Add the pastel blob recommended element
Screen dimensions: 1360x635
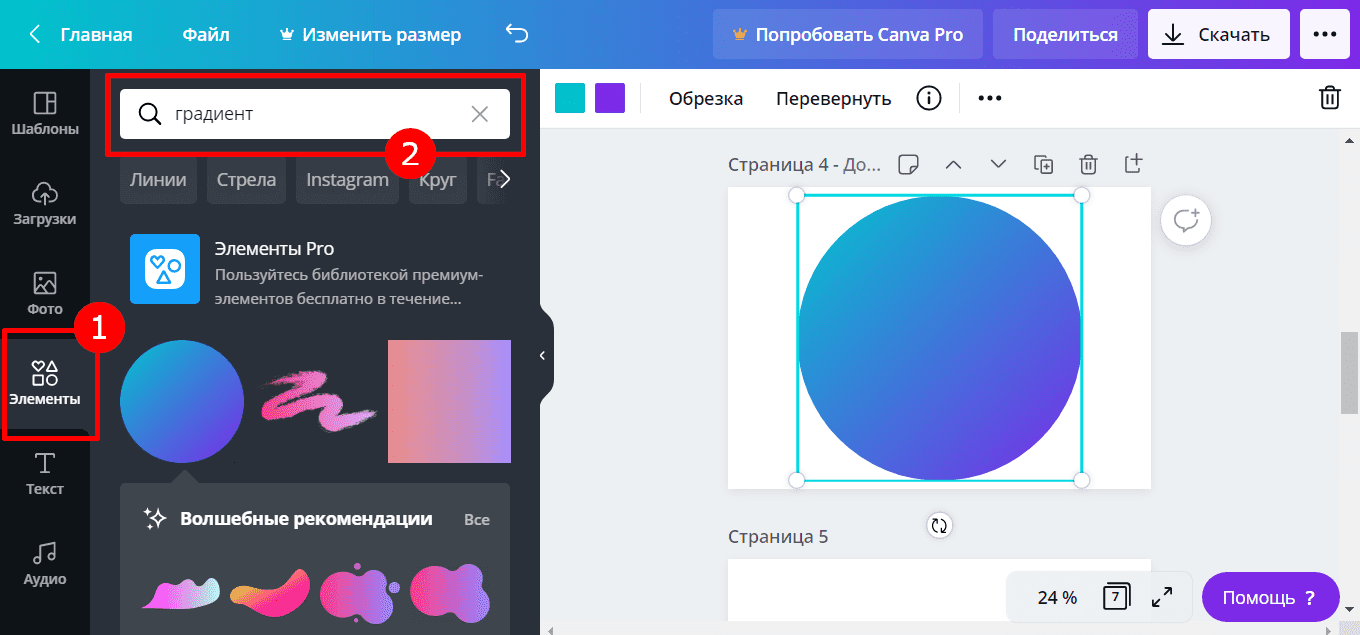click(180, 595)
